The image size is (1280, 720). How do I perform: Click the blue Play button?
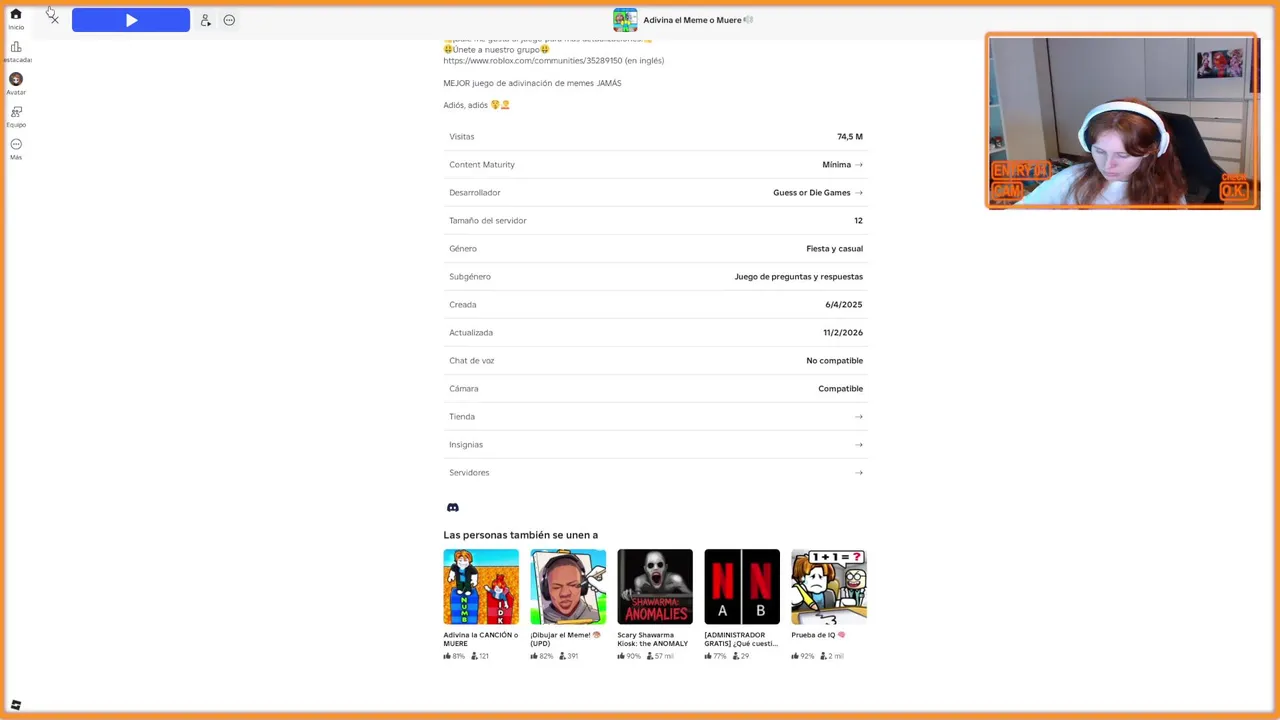[131, 20]
